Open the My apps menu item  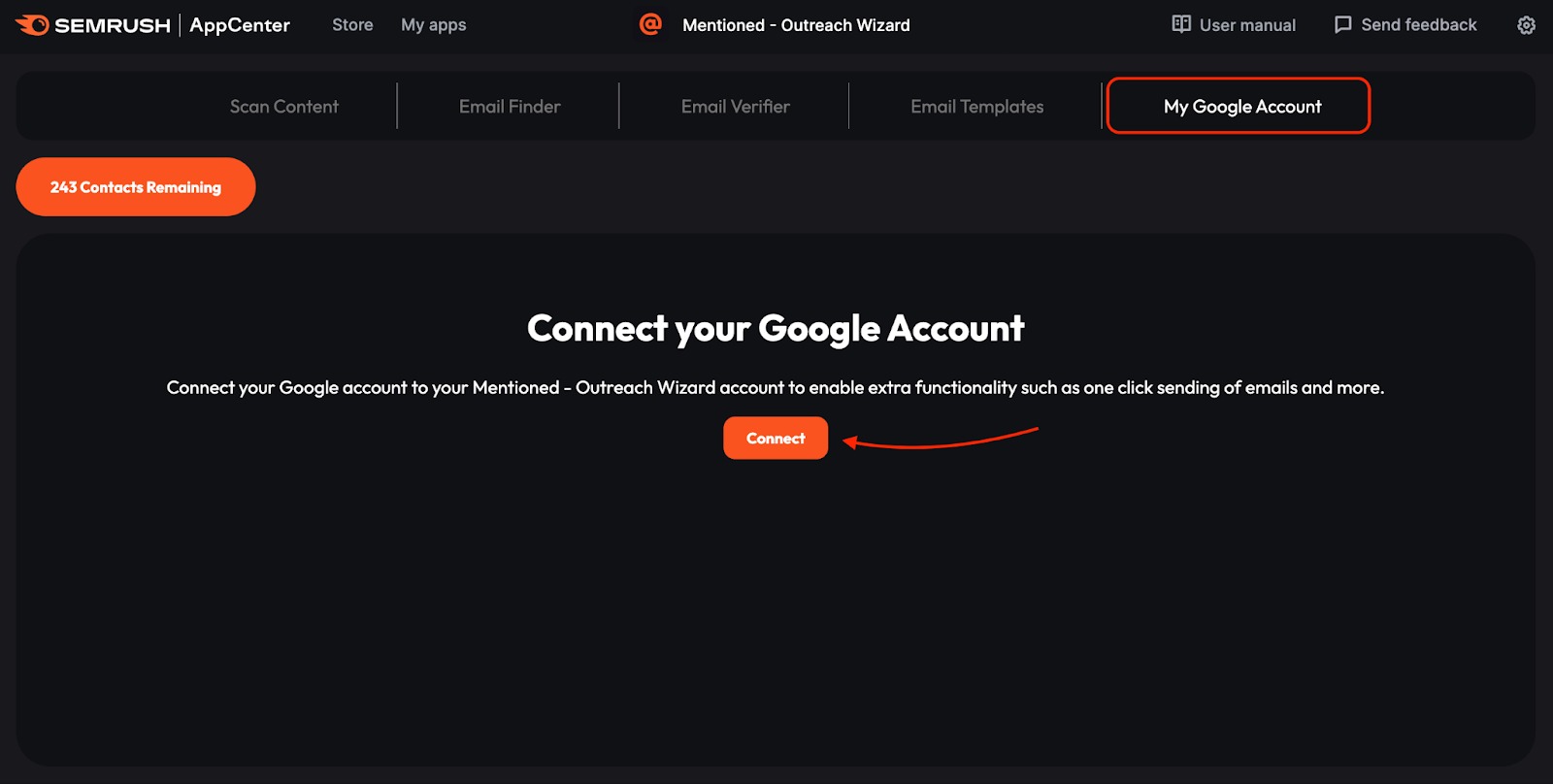pyautogui.click(x=433, y=24)
